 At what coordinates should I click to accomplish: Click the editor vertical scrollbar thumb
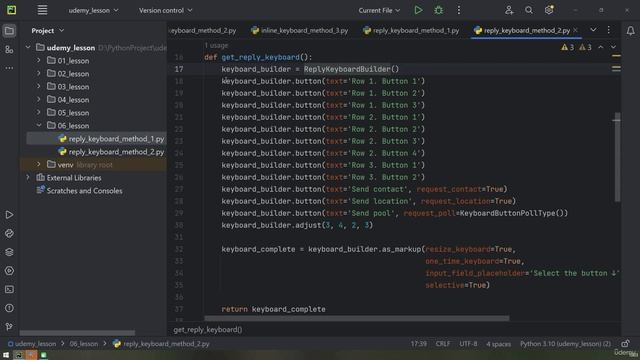(x=617, y=157)
